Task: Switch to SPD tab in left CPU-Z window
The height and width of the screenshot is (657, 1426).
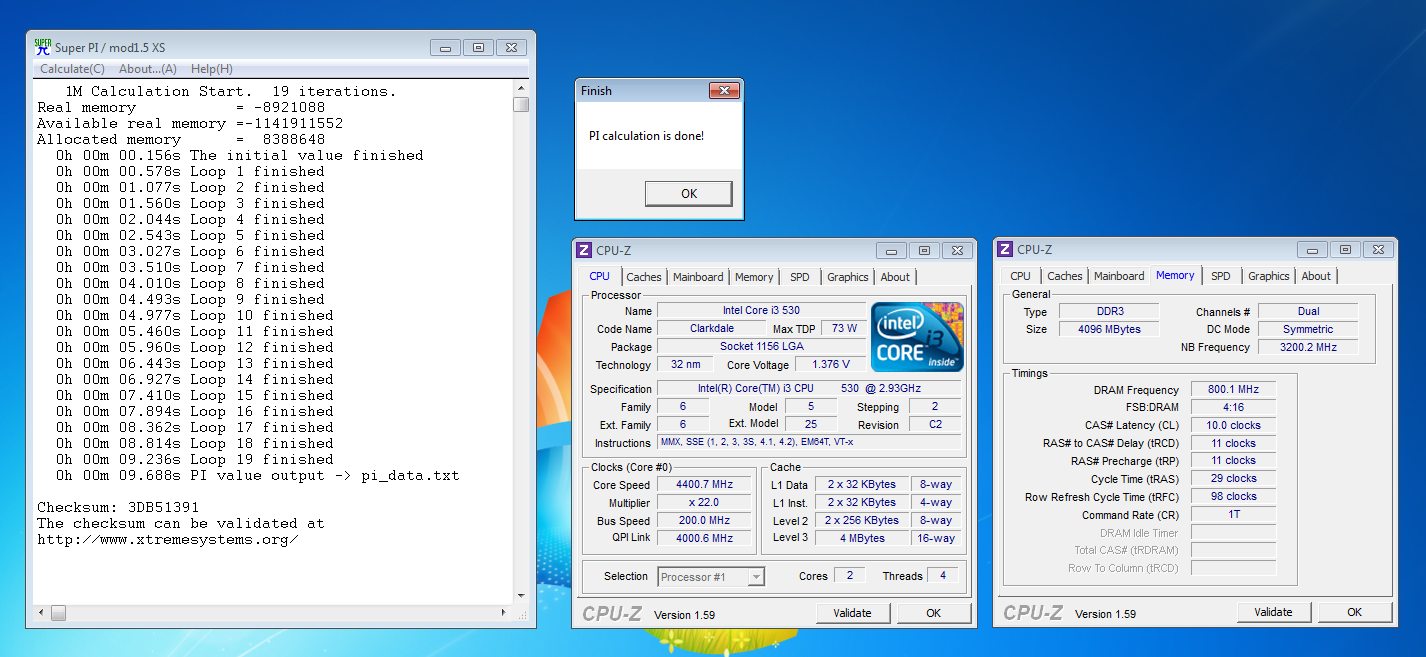Action: (x=800, y=277)
